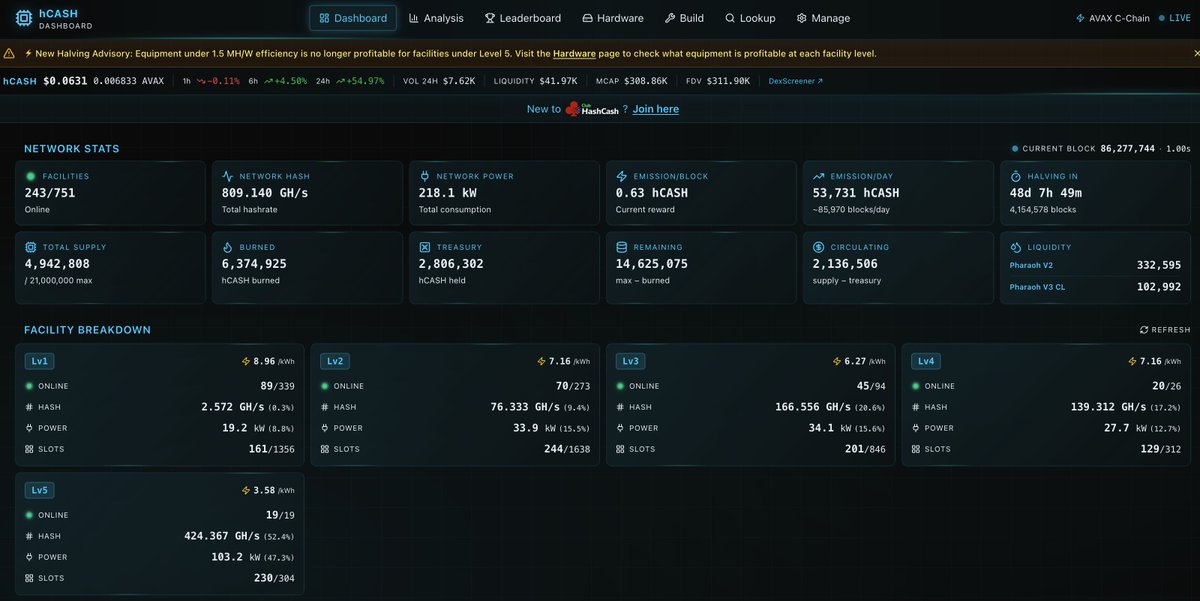Click the FDV $311.90K value
The width and height of the screenshot is (1200, 601).
point(727,81)
